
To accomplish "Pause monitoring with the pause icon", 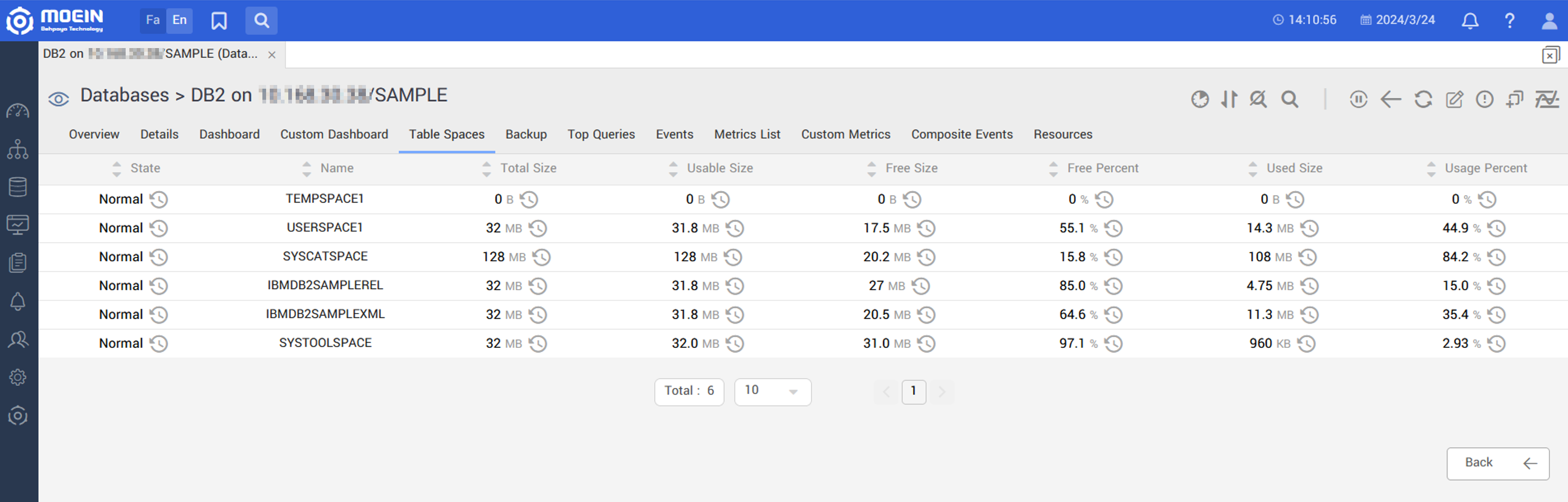I will pyautogui.click(x=1358, y=99).
